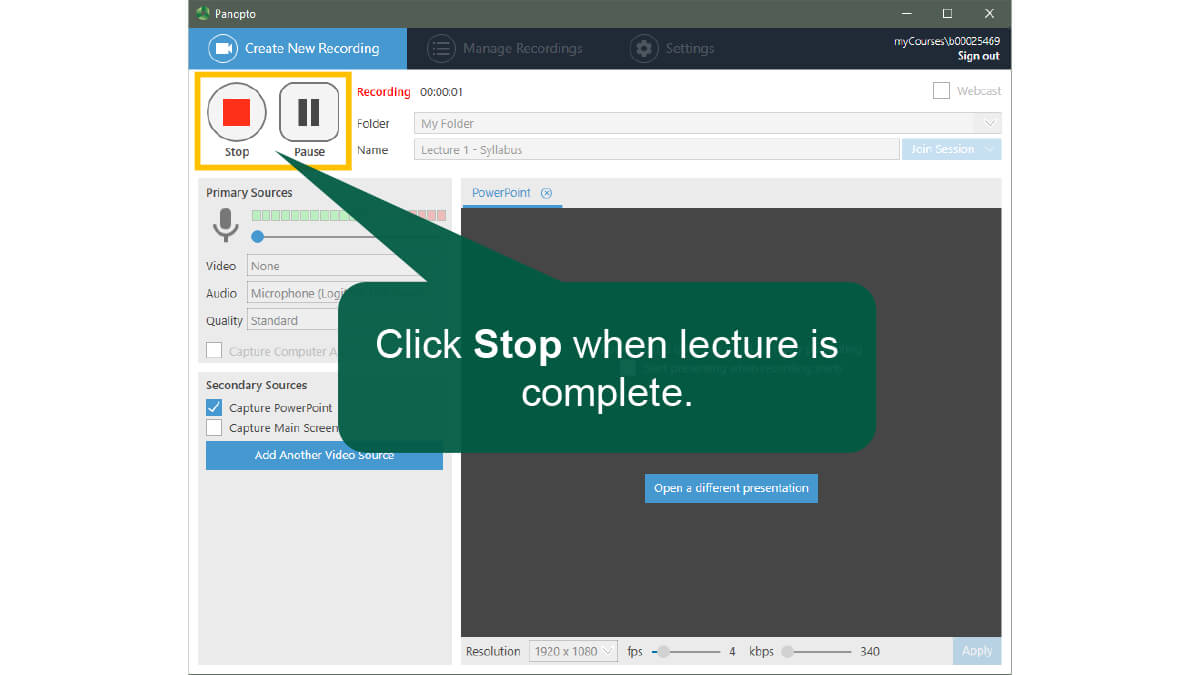Image resolution: width=1200 pixels, height=675 pixels.
Task: Click the gear icon beside Settings
Action: pyautogui.click(x=644, y=48)
